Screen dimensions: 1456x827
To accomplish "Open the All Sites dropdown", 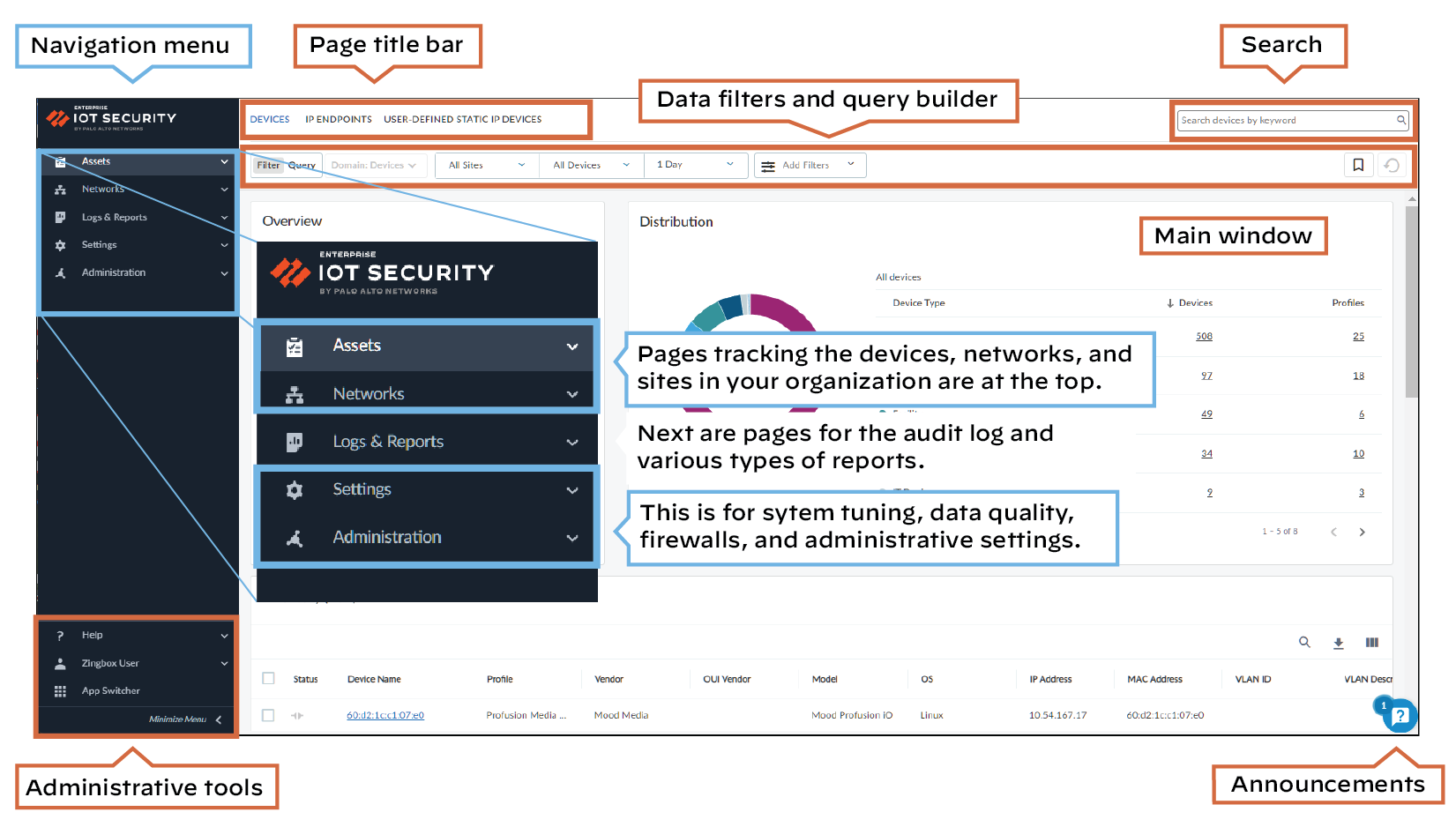I will click(x=487, y=165).
